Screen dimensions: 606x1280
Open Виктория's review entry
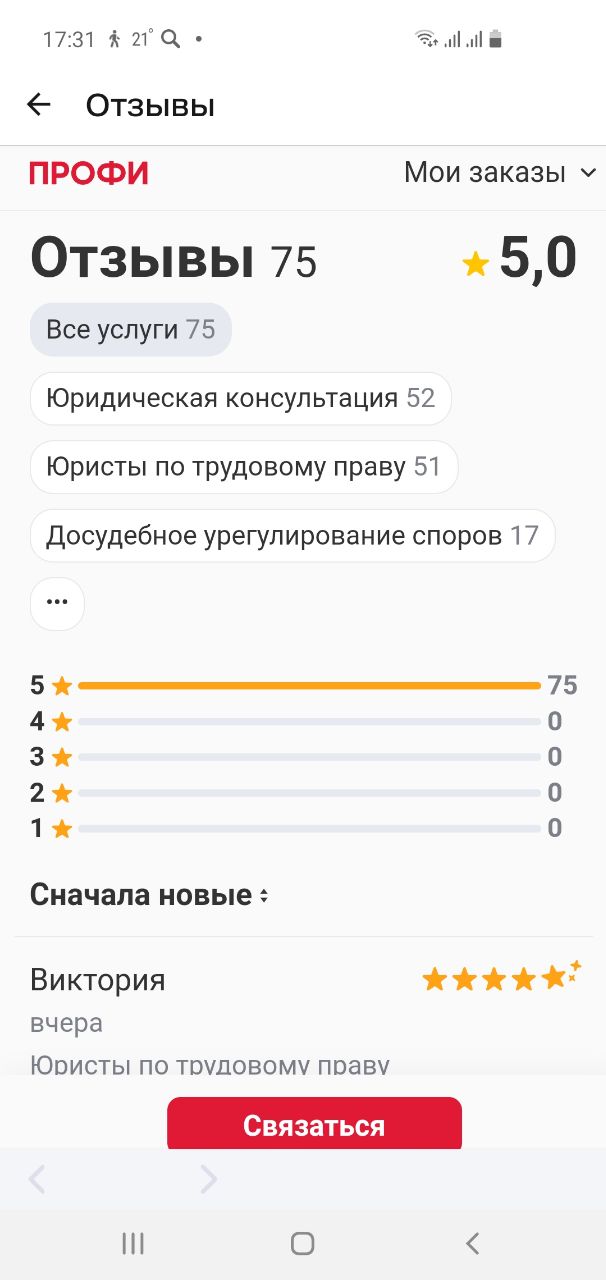coord(98,980)
